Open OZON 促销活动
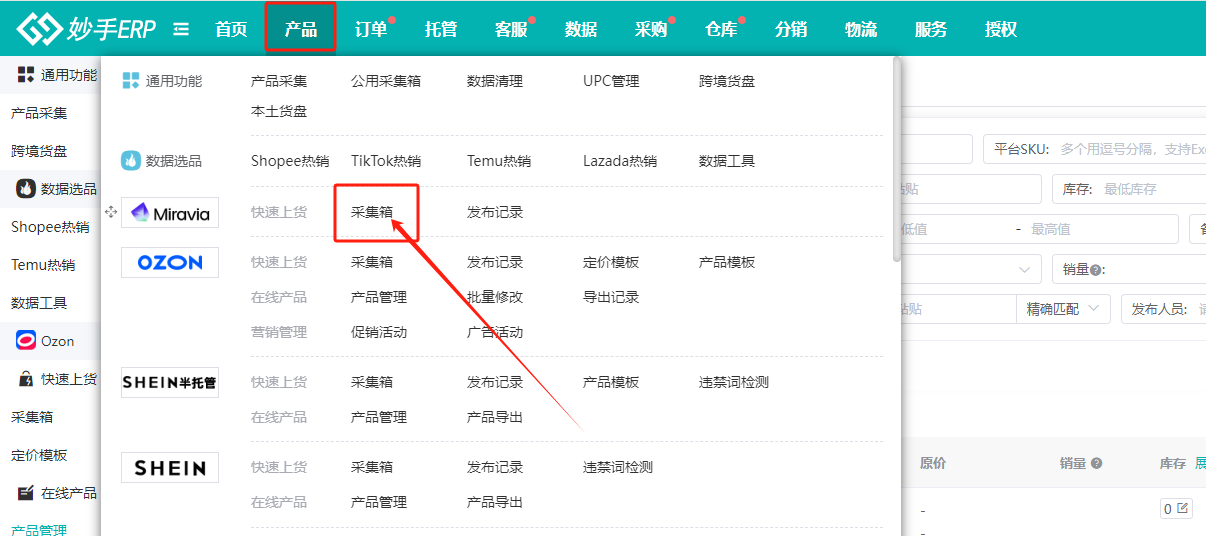 click(379, 332)
